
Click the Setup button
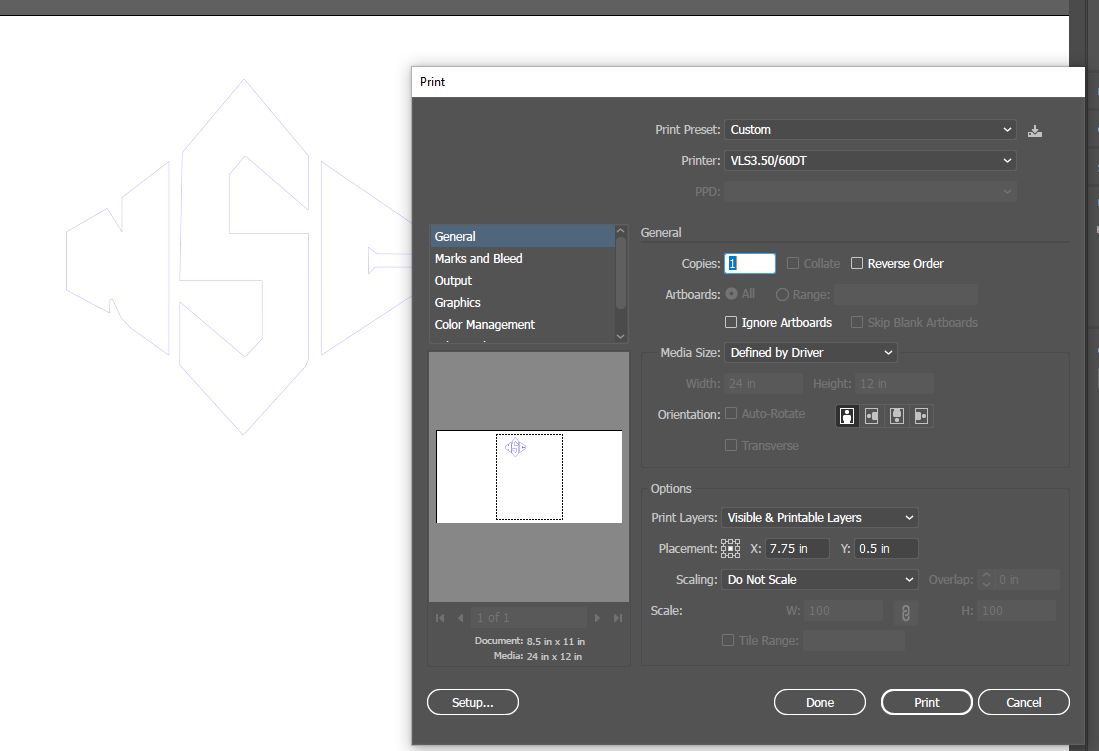[472, 701]
